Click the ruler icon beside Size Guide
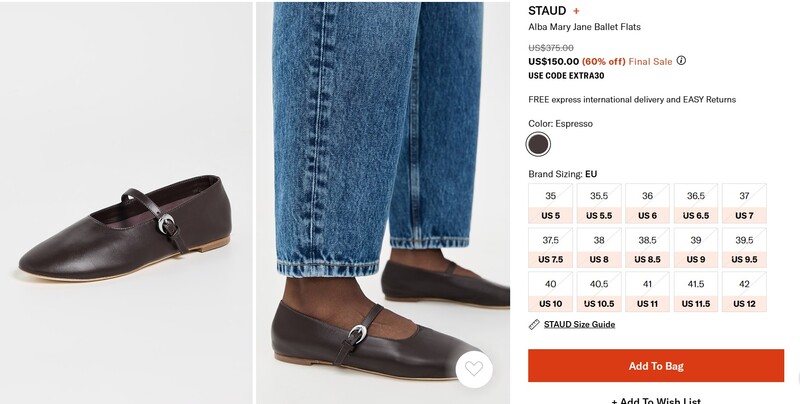 tap(534, 324)
